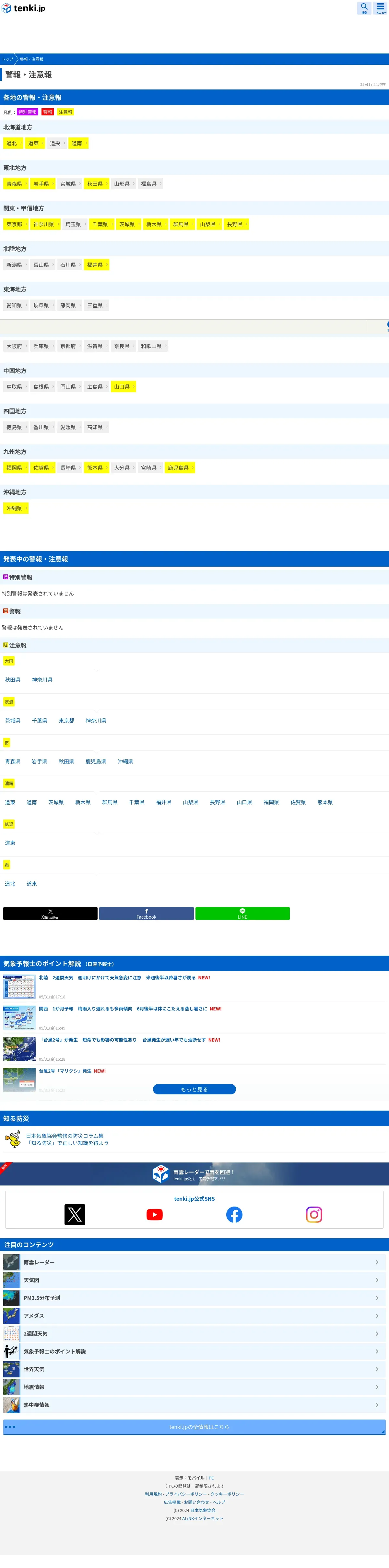Open the rain radar app banner
The width and height of the screenshot is (389, 1568).
click(x=194, y=1173)
